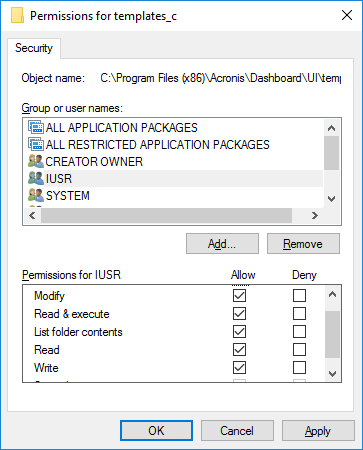363x450 pixels.
Task: Click up arrow of user names list
Action: (331, 128)
